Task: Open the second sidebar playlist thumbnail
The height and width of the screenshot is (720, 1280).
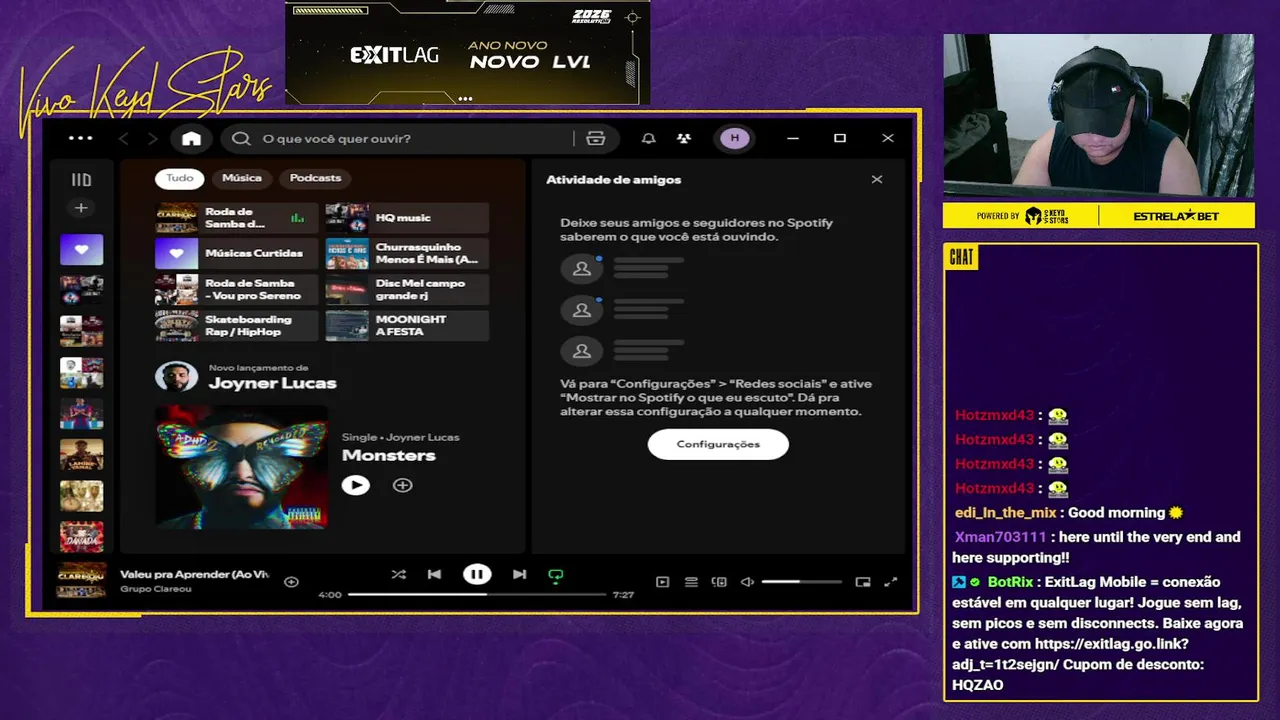Action: click(x=81, y=290)
